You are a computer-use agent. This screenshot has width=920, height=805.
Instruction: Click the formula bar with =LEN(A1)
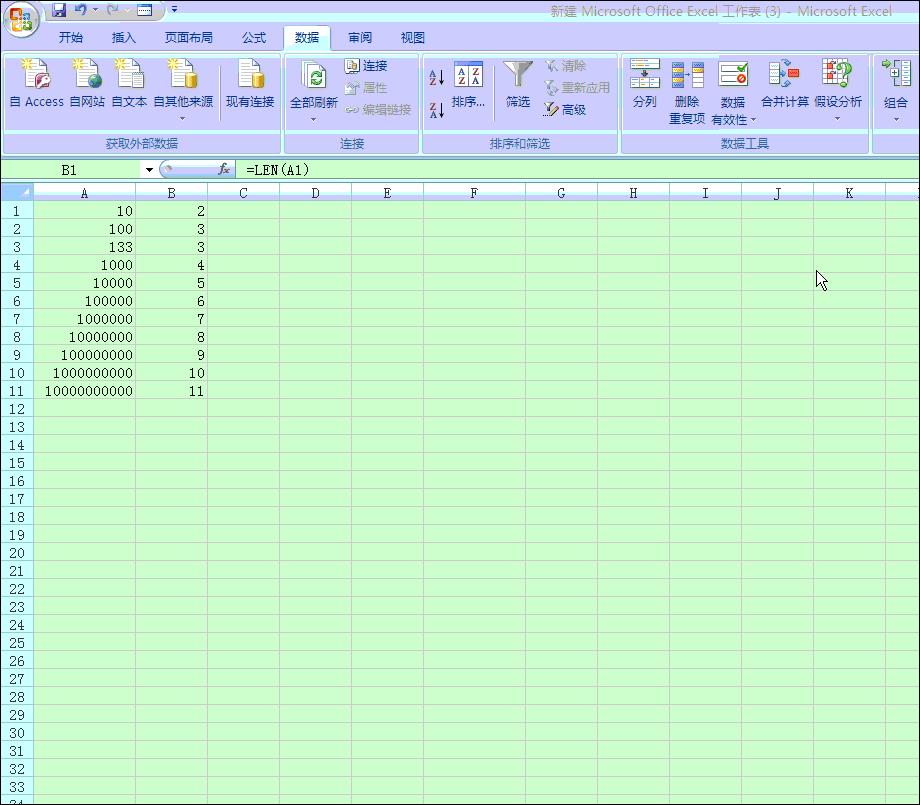tap(578, 170)
